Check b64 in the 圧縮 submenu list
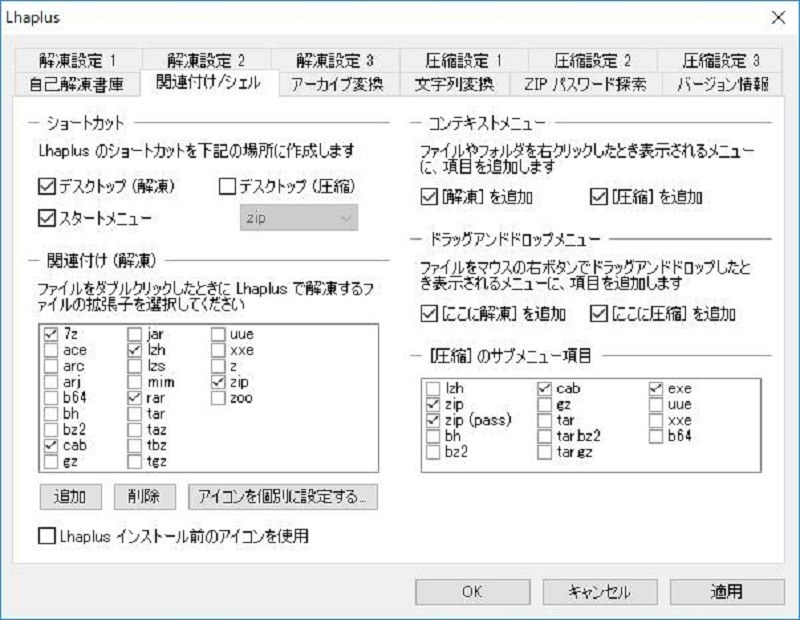The width and height of the screenshot is (800, 620). [x=656, y=436]
